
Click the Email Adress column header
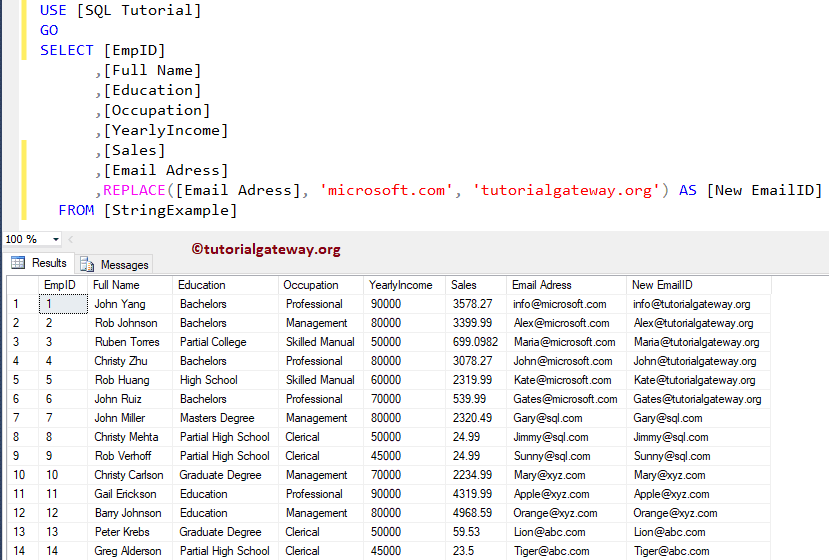(567, 285)
